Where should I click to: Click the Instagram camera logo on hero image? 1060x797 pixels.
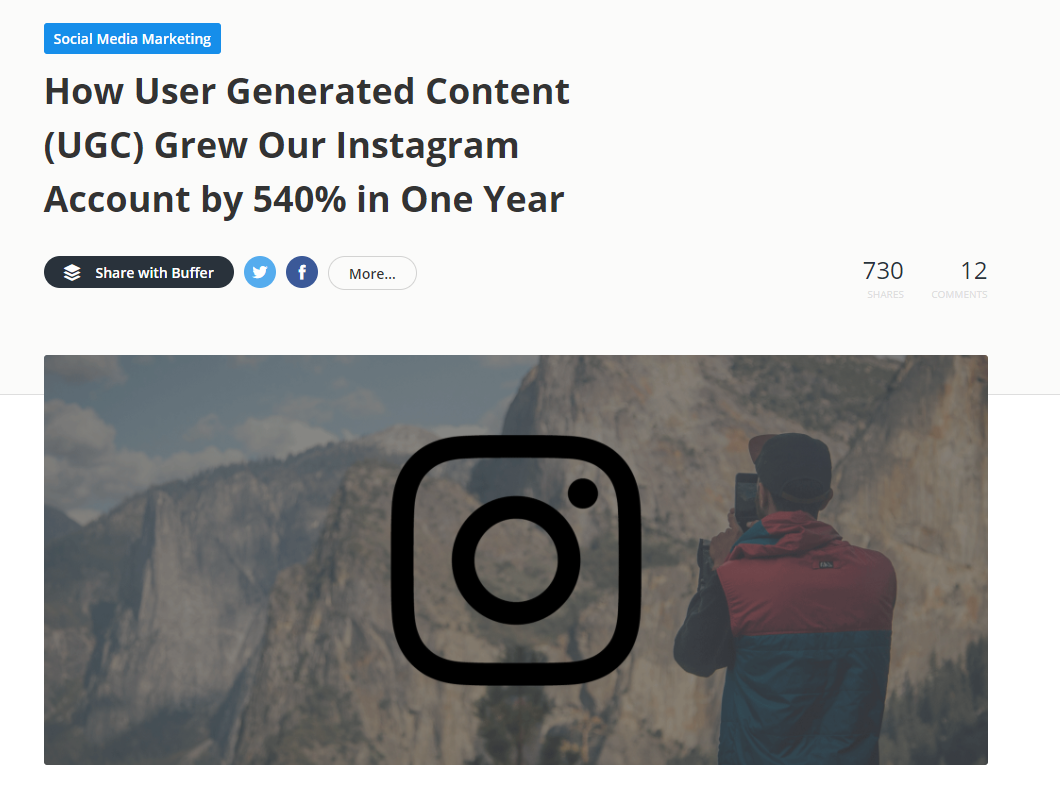(x=516, y=560)
